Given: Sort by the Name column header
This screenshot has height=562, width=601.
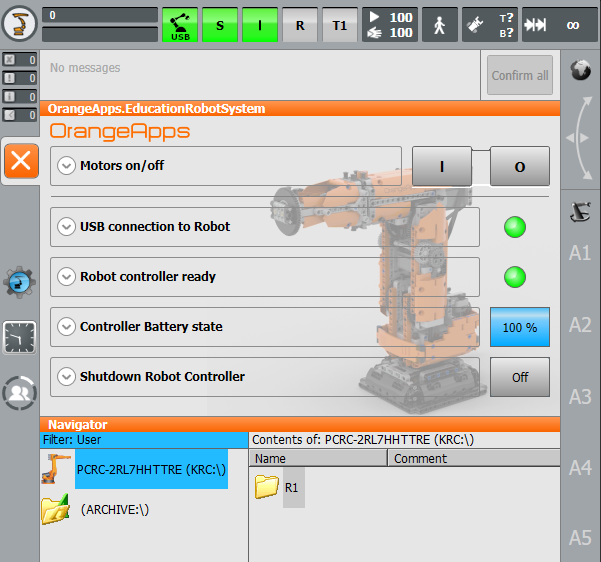Looking at the screenshot, I should pos(318,458).
